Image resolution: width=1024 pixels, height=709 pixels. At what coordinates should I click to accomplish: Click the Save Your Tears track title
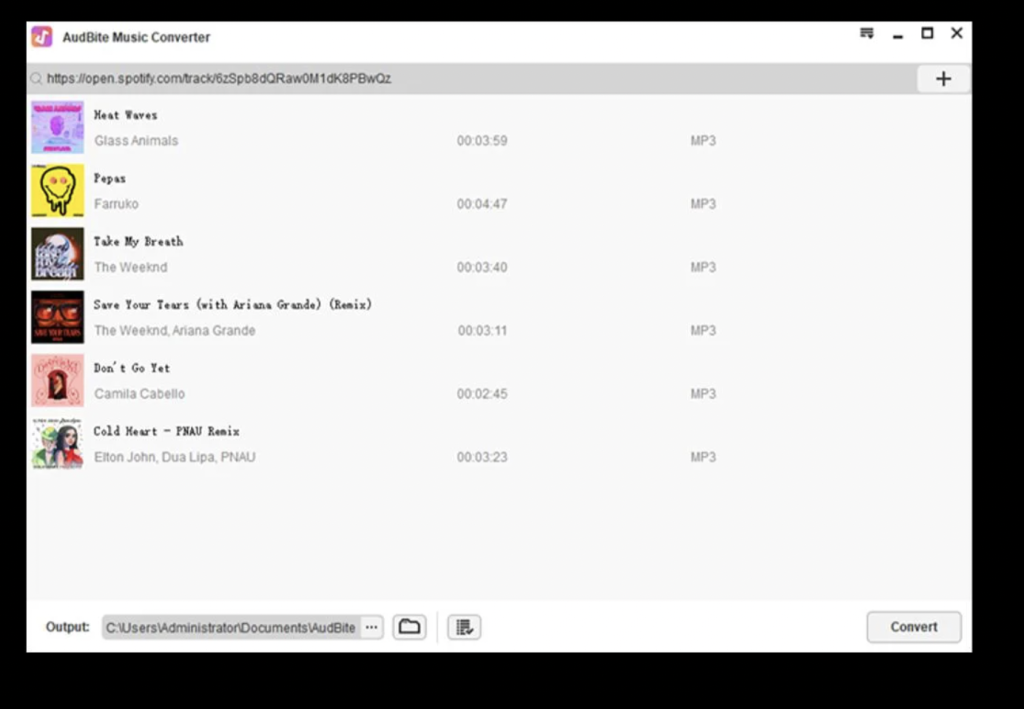[x=232, y=304]
